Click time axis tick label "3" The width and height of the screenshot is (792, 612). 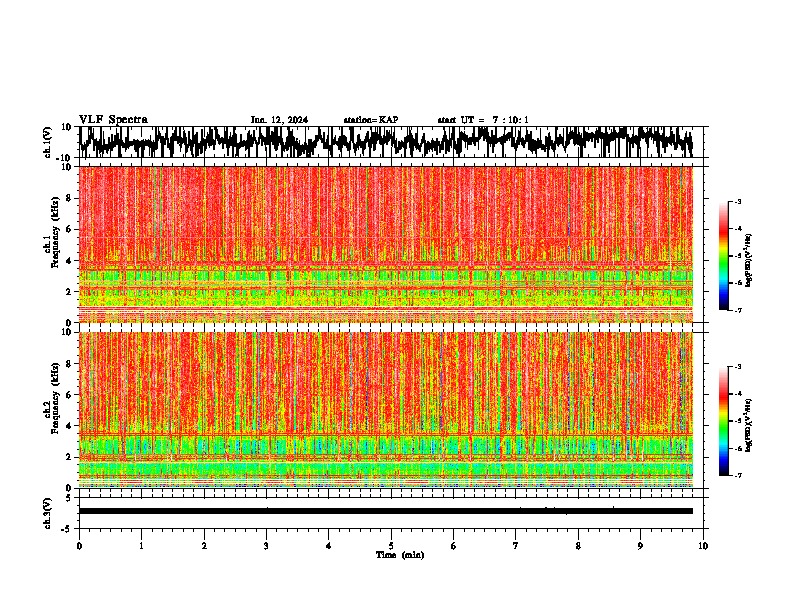[x=266, y=545]
